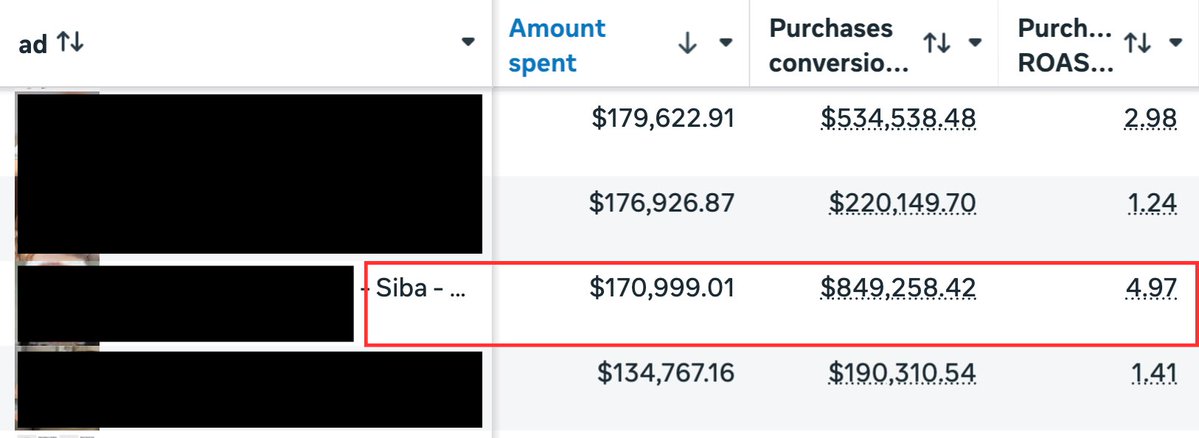1199x438 pixels.
Task: Open the ad column dropdown menu
Action: 468,42
